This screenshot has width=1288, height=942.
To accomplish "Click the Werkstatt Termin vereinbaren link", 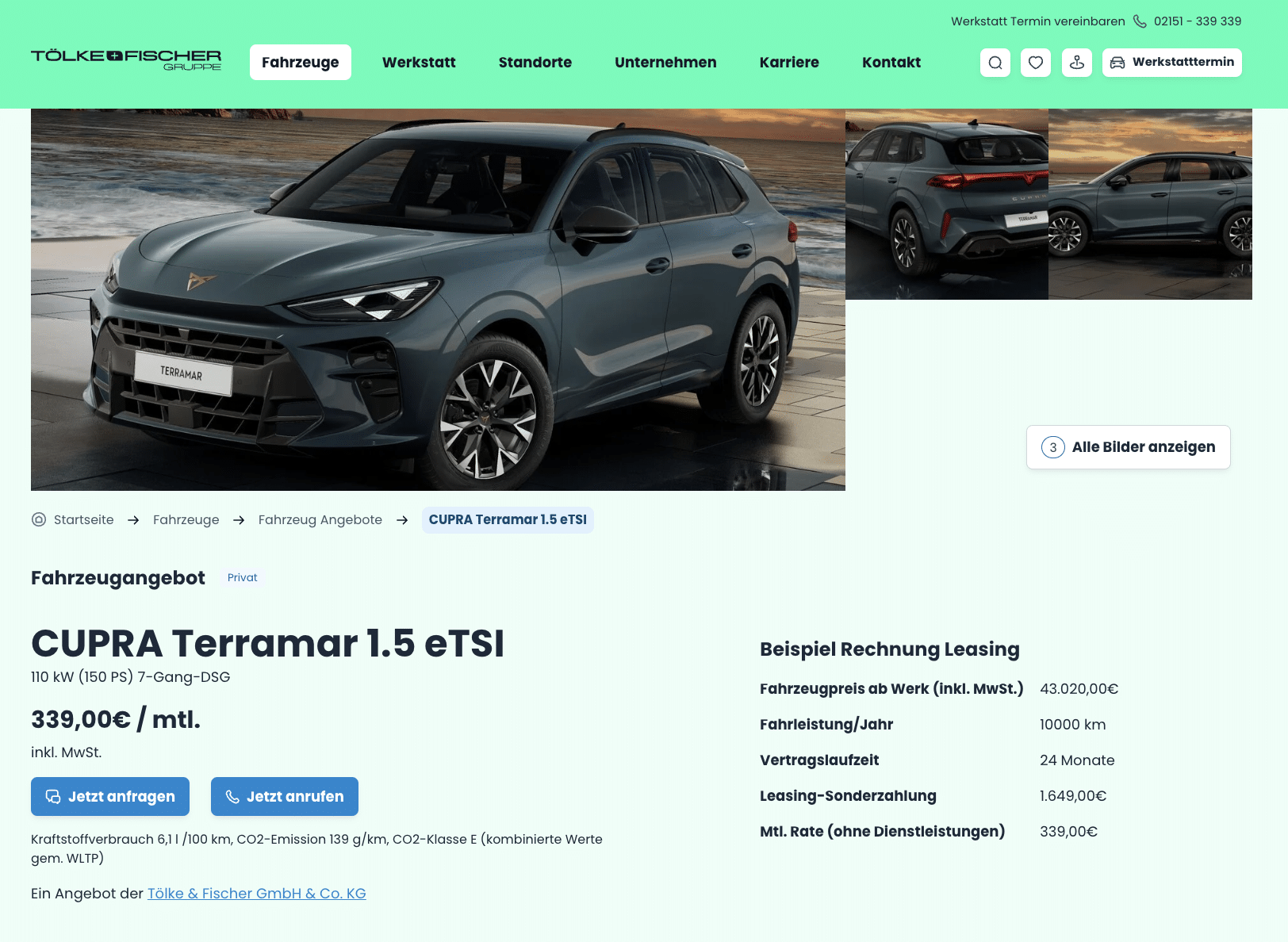I will point(1038,21).
